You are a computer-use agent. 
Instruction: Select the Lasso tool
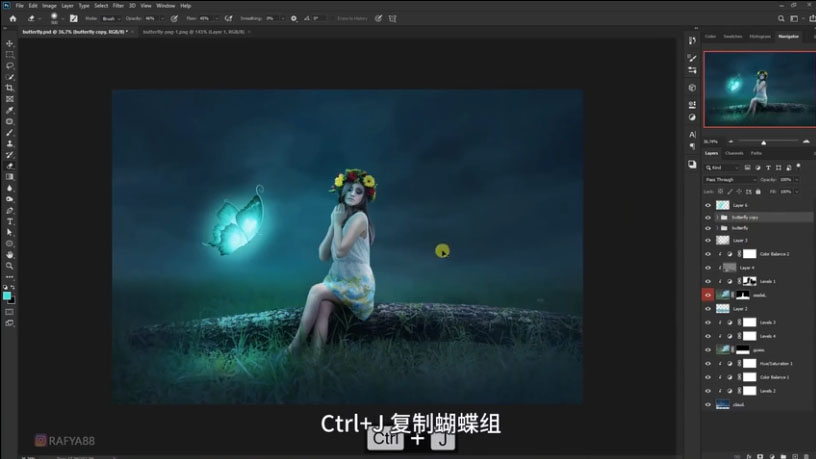[x=9, y=66]
